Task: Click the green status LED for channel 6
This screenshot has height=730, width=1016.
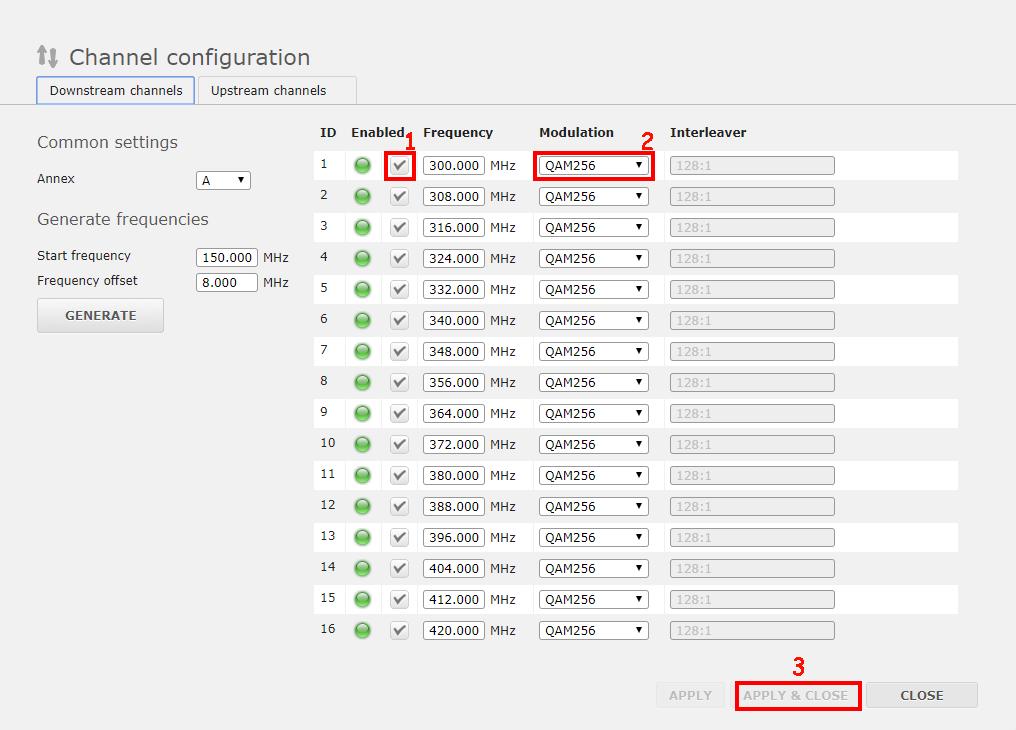Action: [362, 321]
